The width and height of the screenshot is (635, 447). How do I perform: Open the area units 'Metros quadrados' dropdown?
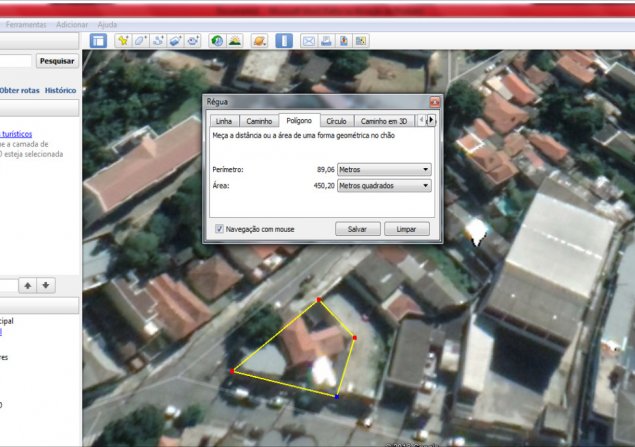point(384,186)
